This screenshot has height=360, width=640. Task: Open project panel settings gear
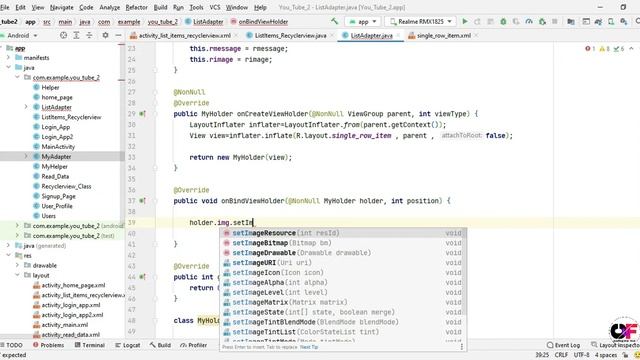pyautogui.click(x=105, y=36)
